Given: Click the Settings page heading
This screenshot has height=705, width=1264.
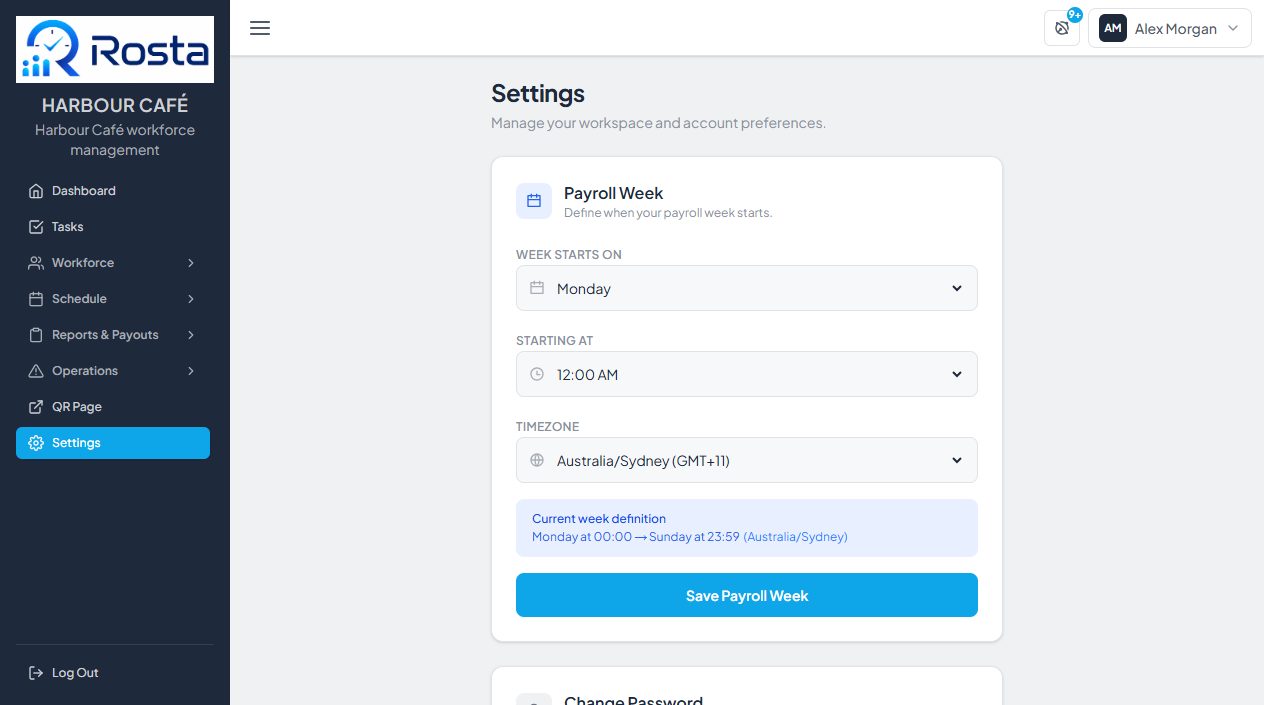Looking at the screenshot, I should tap(538, 93).
